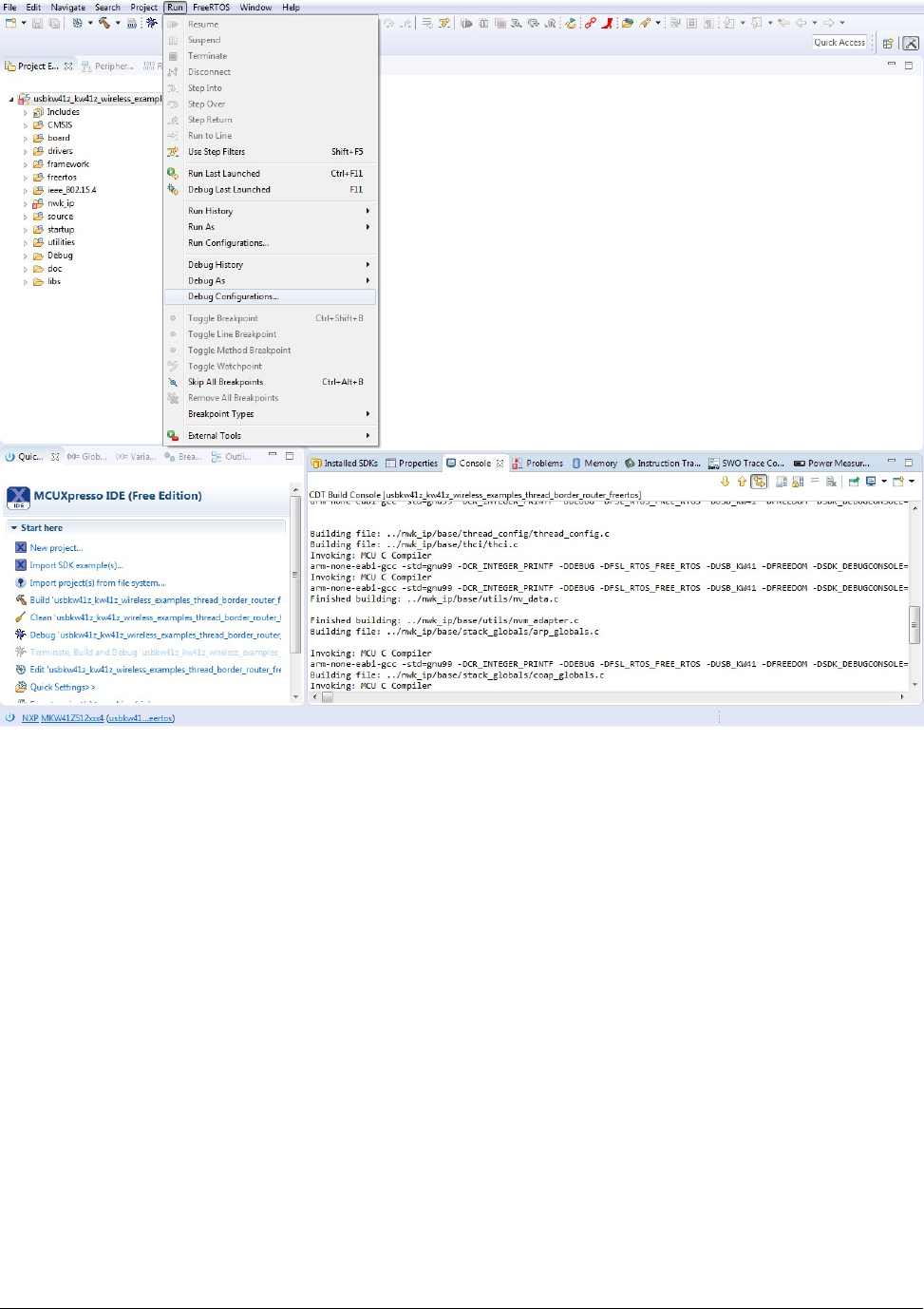Click the Next Error down arrow in Console
This screenshot has height=1309, width=924.
(726, 482)
